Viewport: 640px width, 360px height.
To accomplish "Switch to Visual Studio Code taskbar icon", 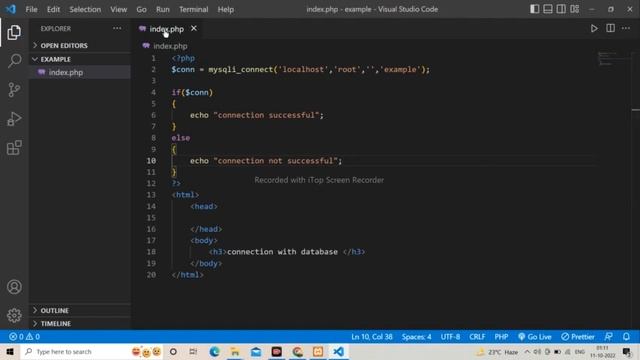I will pyautogui.click(x=338, y=351).
